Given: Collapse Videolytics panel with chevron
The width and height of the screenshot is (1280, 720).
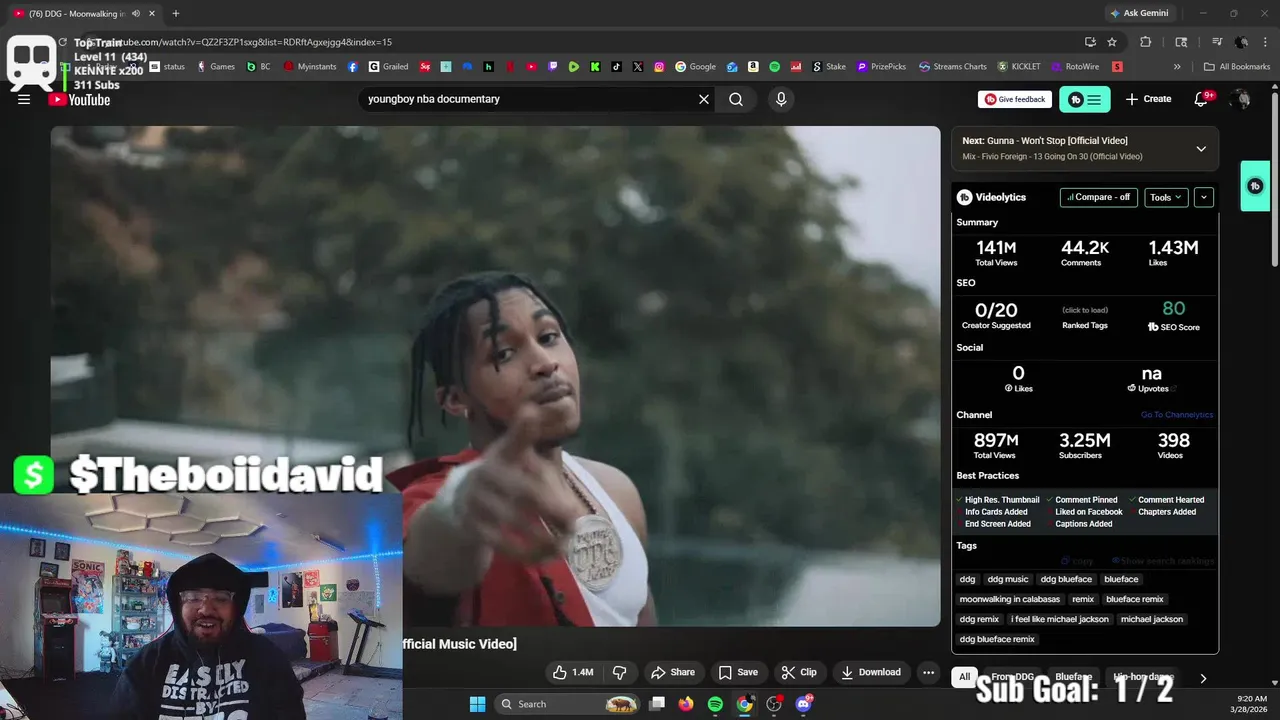Looking at the screenshot, I should pyautogui.click(x=1204, y=197).
